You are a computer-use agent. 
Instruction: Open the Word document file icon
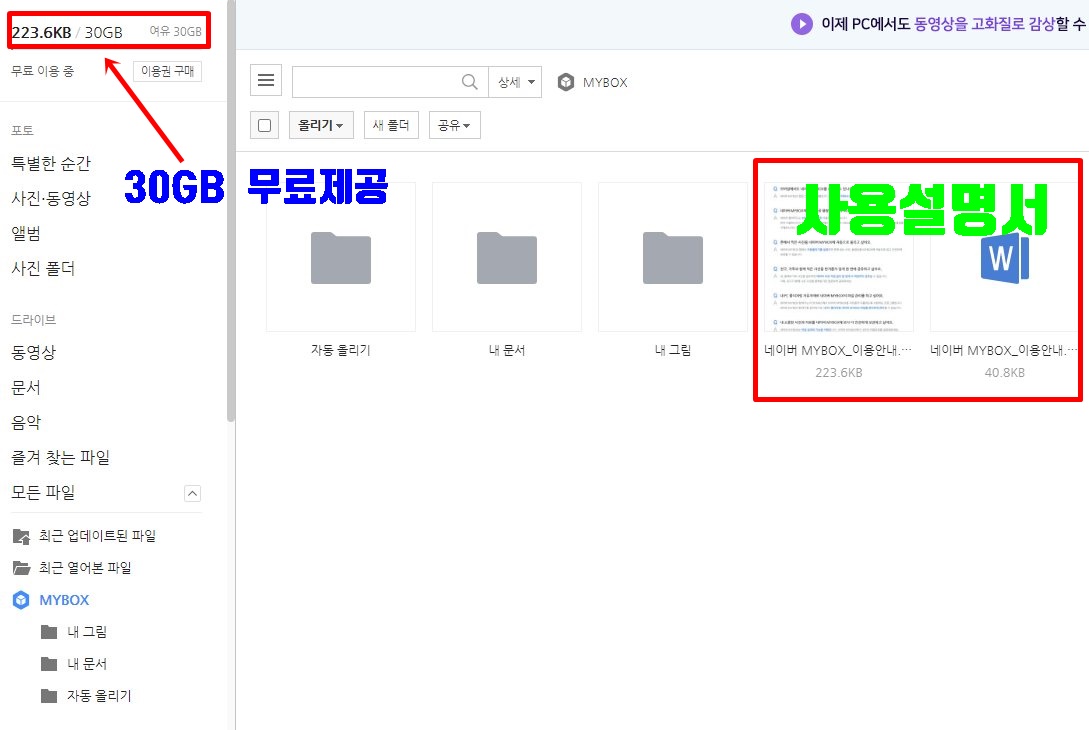point(1004,258)
